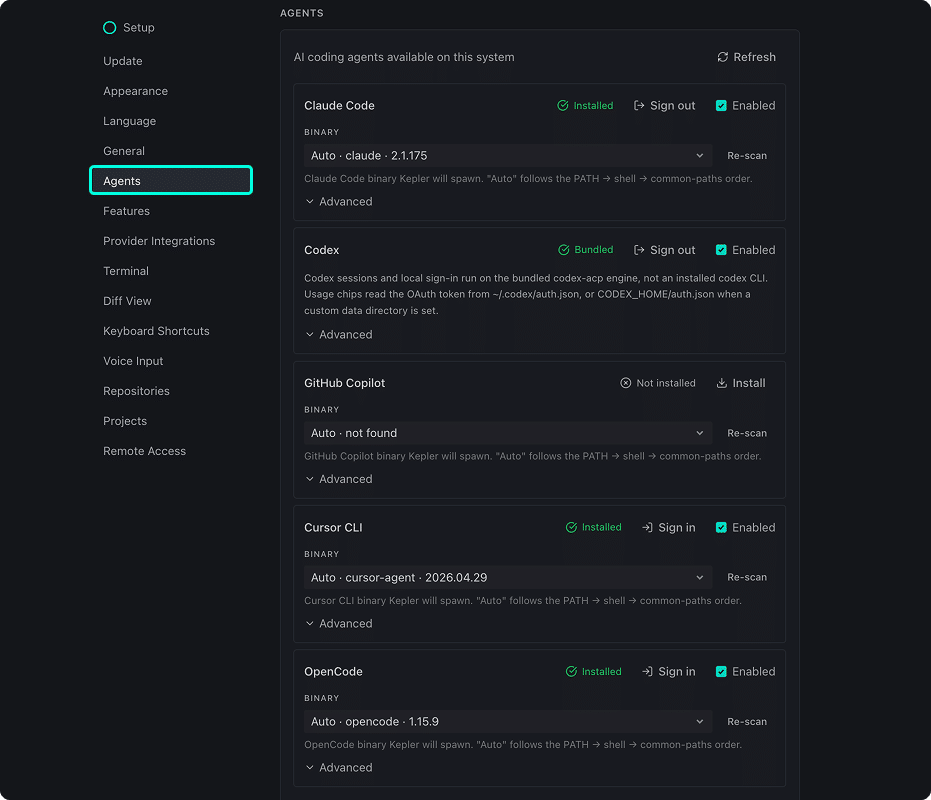The height and width of the screenshot is (800, 931).
Task: Open the GitHub Copilot binary dropdown
Action: click(x=508, y=433)
